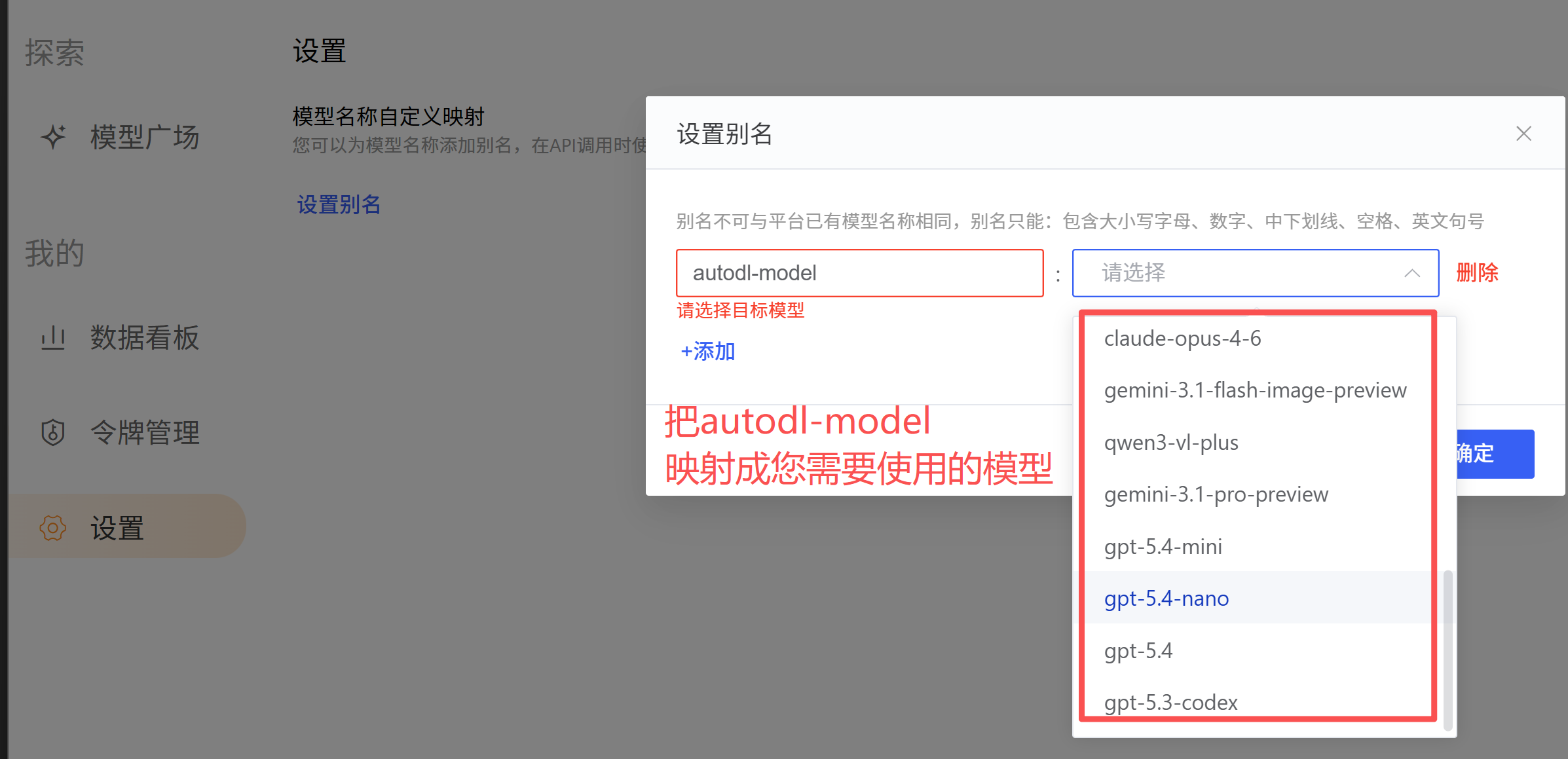1568x759 pixels.
Task: Close the 设置别名 dialog with X
Action: tap(1523, 134)
